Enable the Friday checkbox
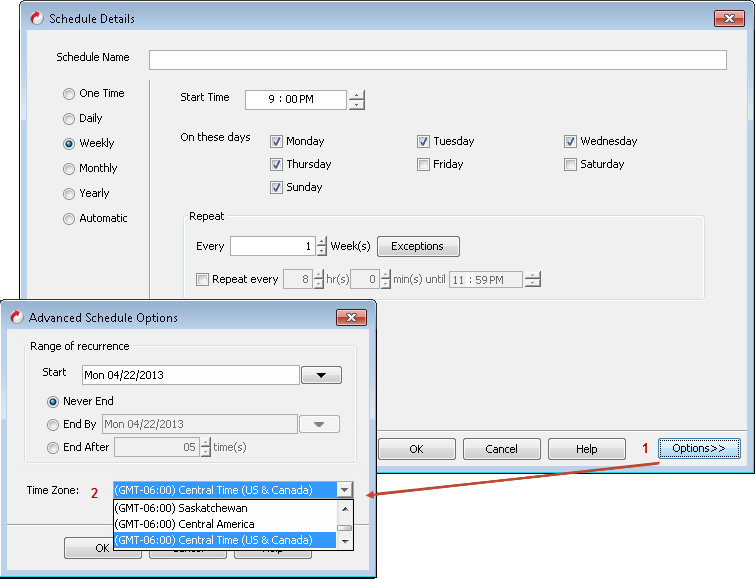755x579 pixels. point(424,164)
